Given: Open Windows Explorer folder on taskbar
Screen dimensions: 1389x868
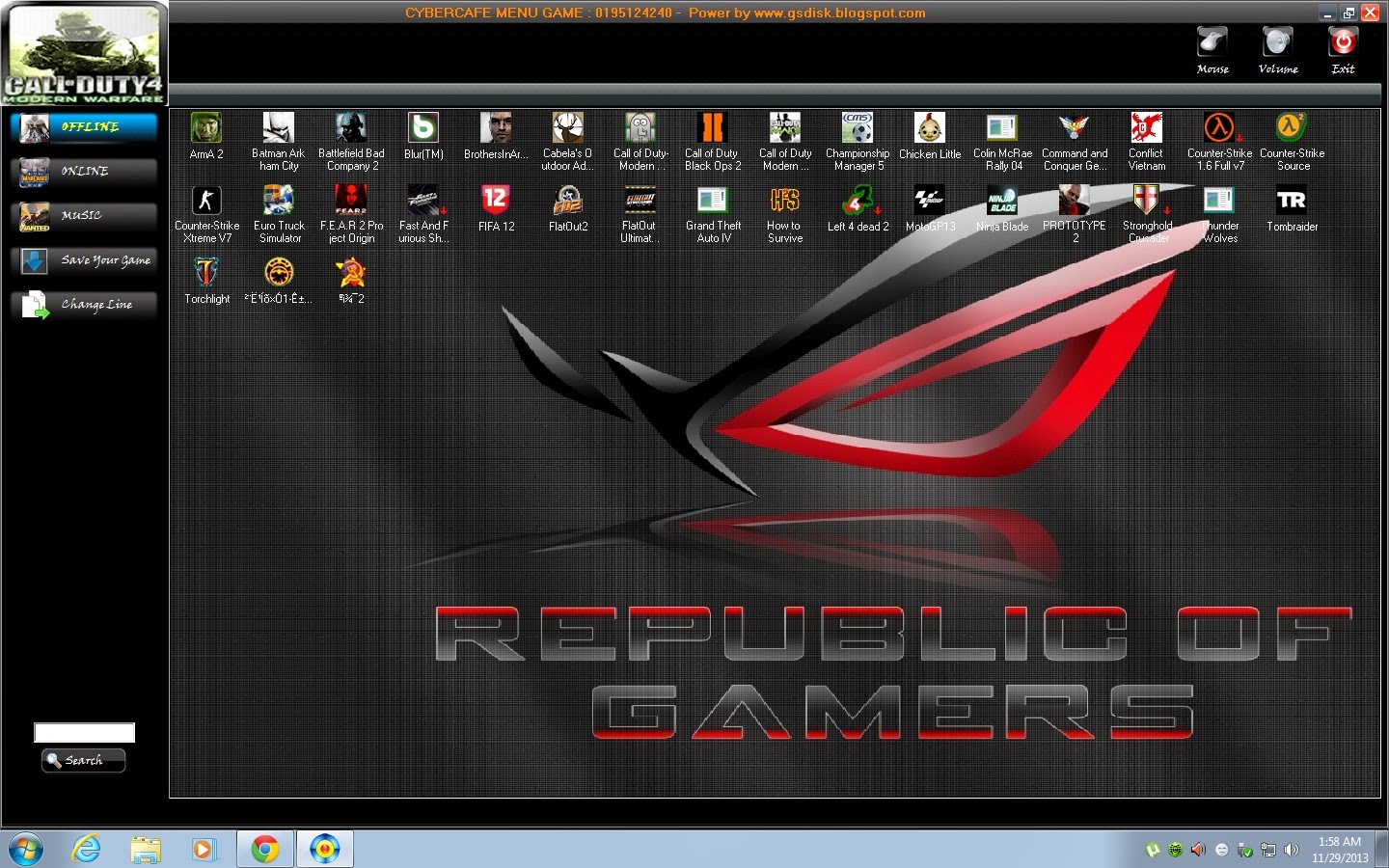Looking at the screenshot, I should 146,850.
